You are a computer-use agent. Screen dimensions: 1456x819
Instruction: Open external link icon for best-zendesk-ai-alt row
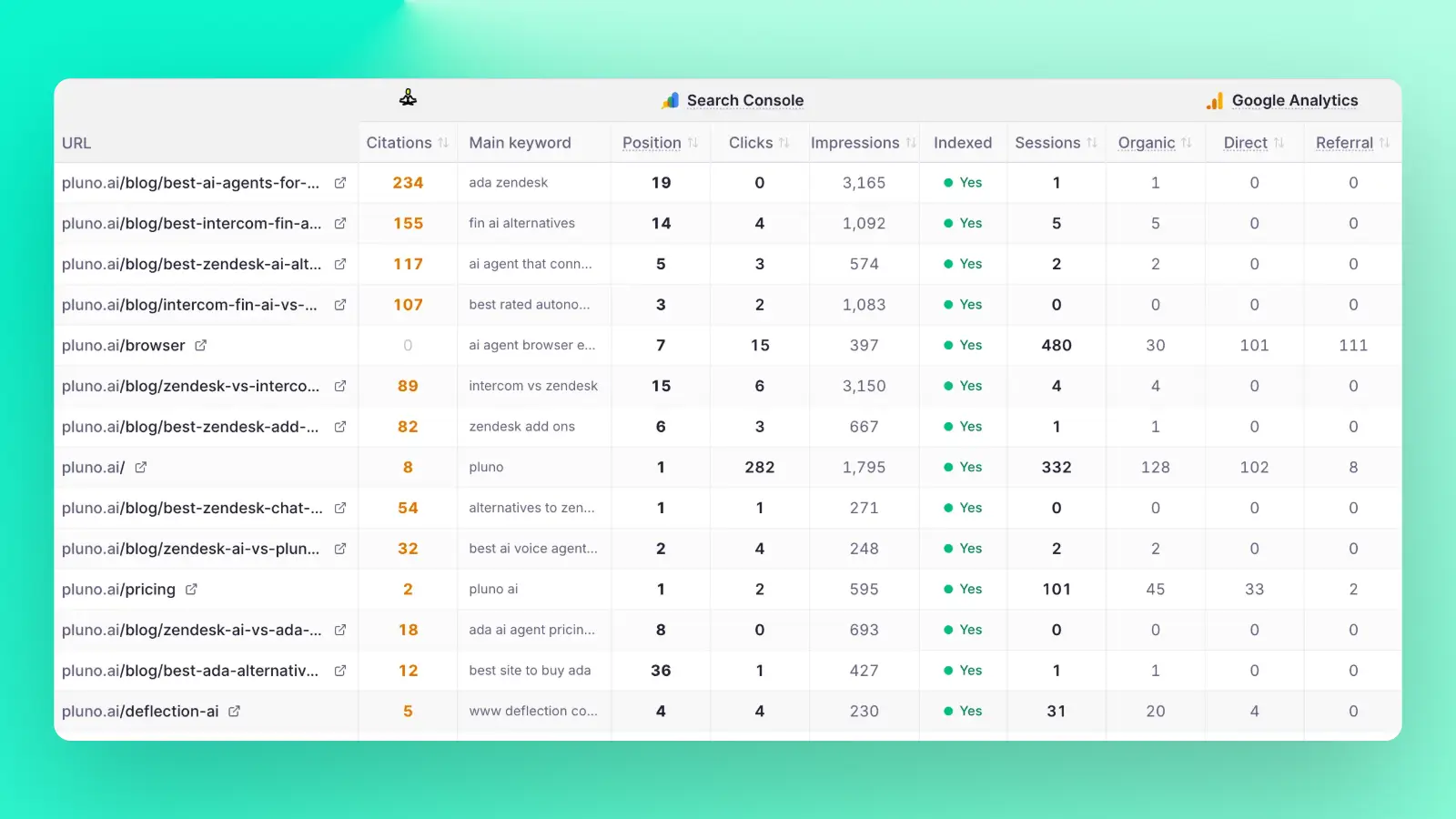tap(340, 264)
